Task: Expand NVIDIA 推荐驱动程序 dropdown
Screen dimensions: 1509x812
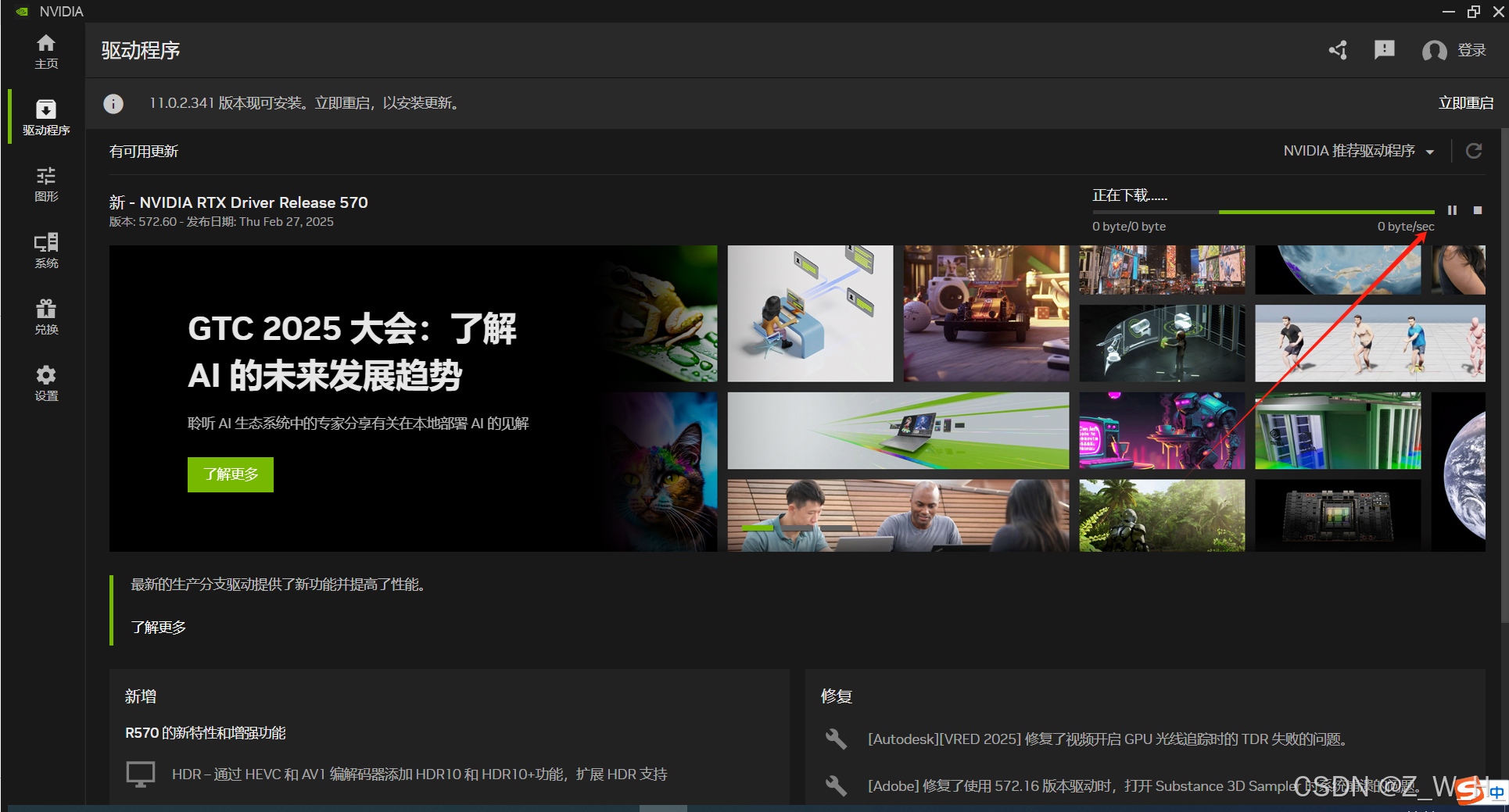Action: (x=1359, y=151)
